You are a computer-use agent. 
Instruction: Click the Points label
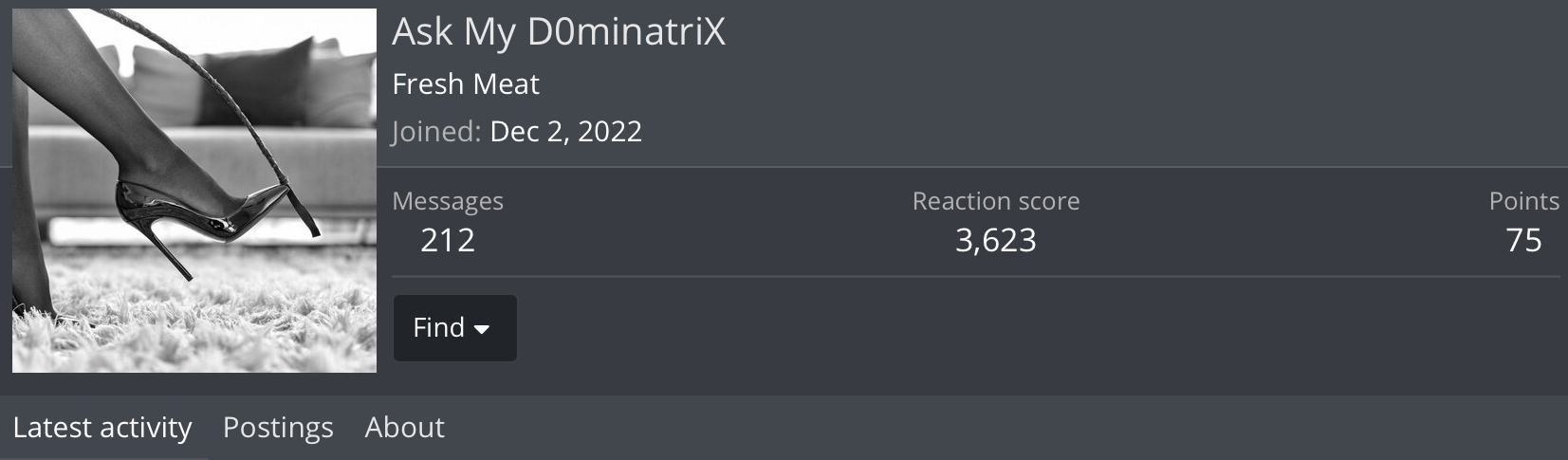click(1523, 201)
